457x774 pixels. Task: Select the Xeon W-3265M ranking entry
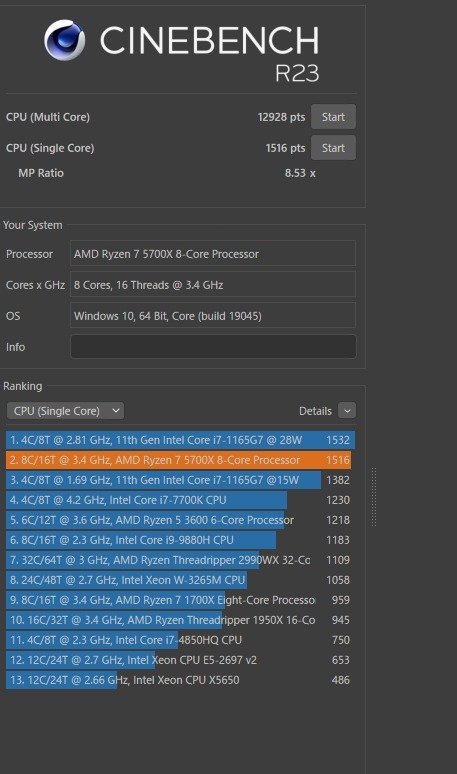[x=180, y=580]
